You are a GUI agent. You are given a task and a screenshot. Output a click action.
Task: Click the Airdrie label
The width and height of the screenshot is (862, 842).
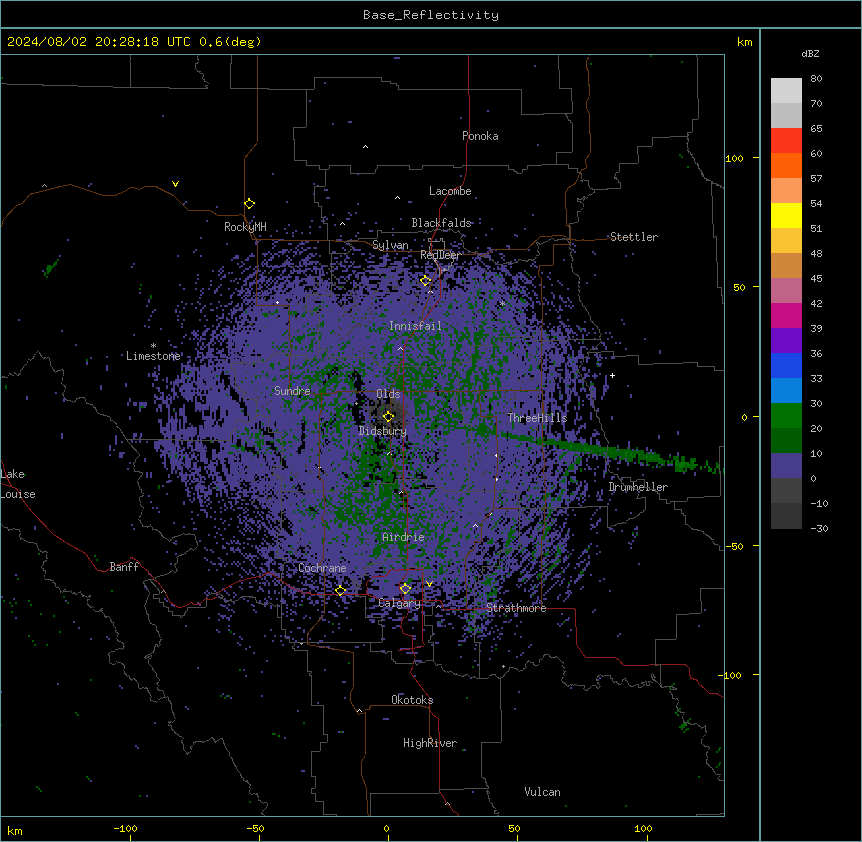403,537
